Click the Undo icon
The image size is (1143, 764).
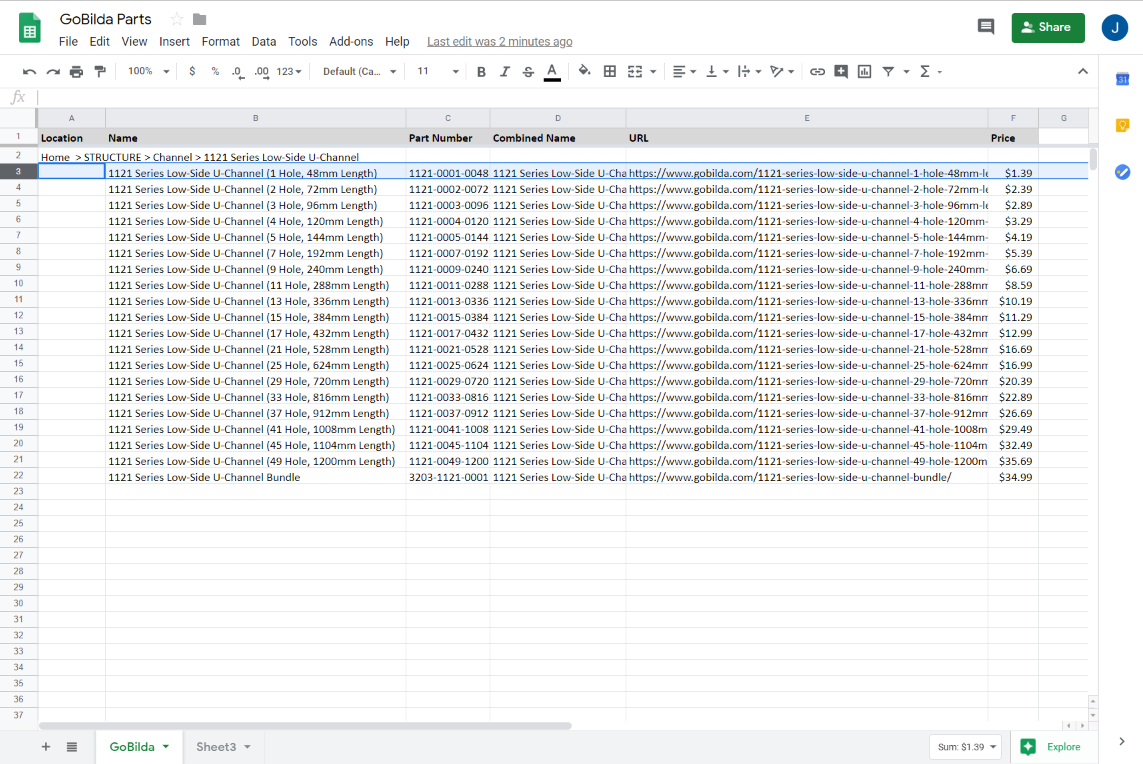click(x=29, y=71)
